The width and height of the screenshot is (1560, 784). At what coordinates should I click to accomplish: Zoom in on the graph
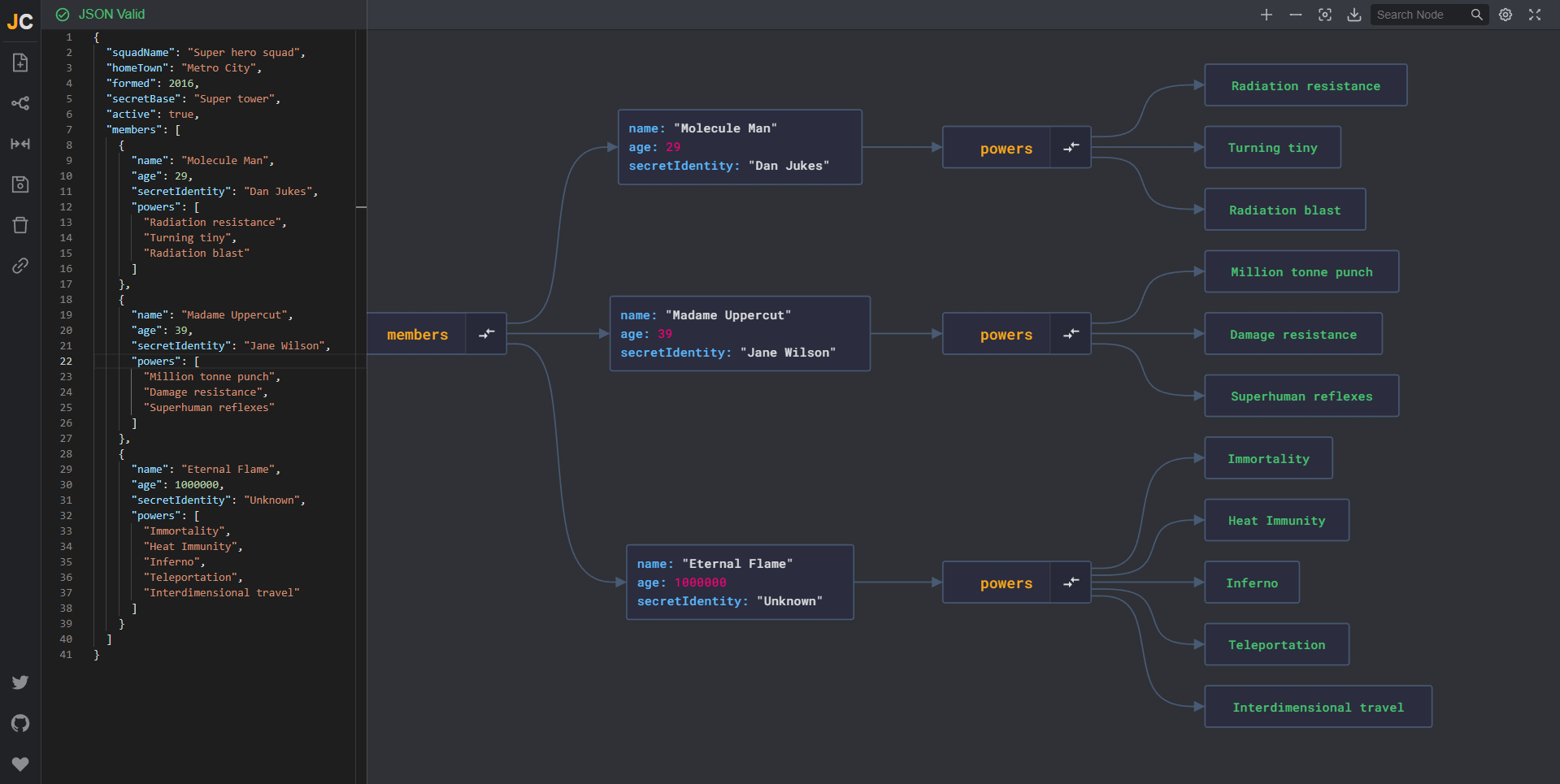[1266, 15]
